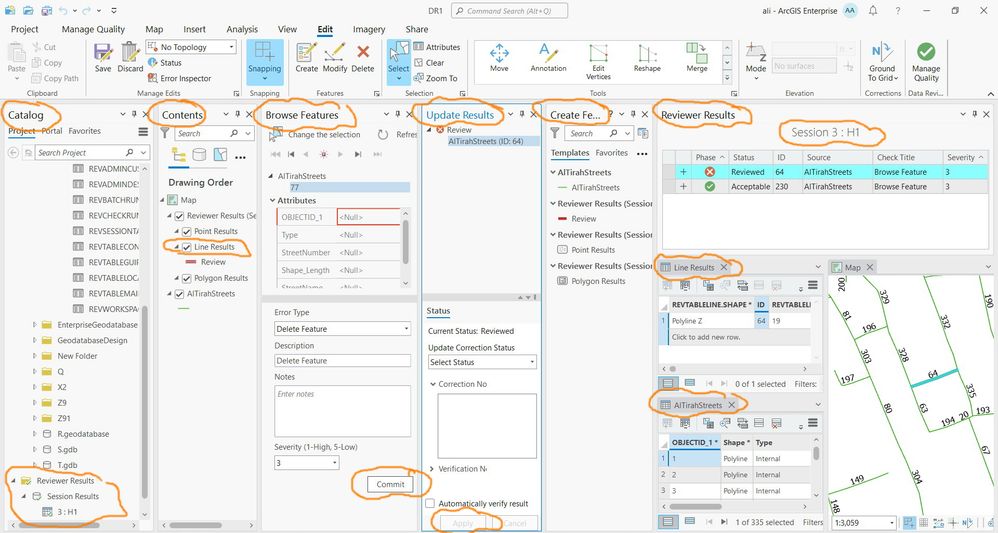Close the Map view tab
The image size is (998, 533).
(x=869, y=267)
